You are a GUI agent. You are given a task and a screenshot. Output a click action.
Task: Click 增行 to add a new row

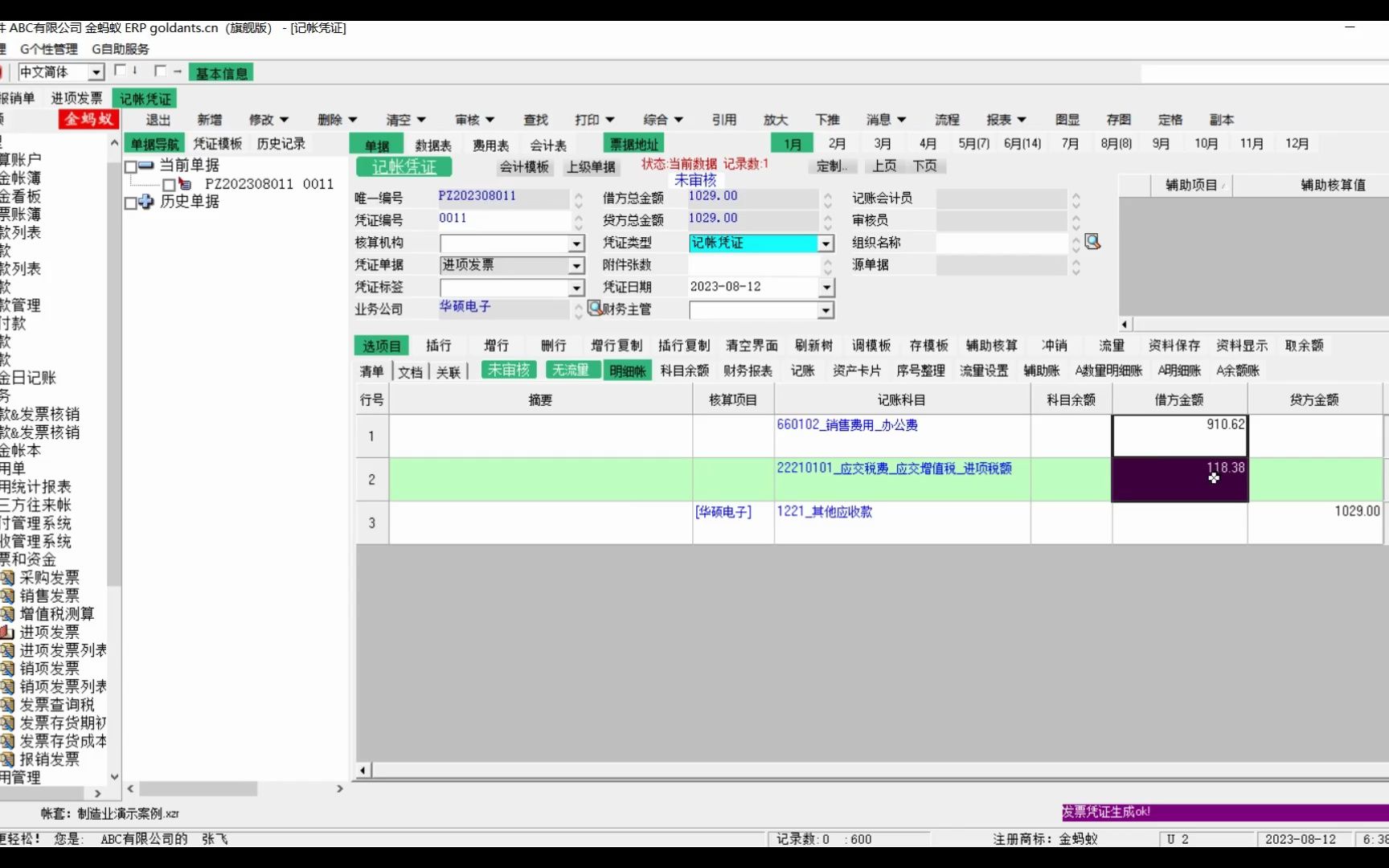[496, 345]
